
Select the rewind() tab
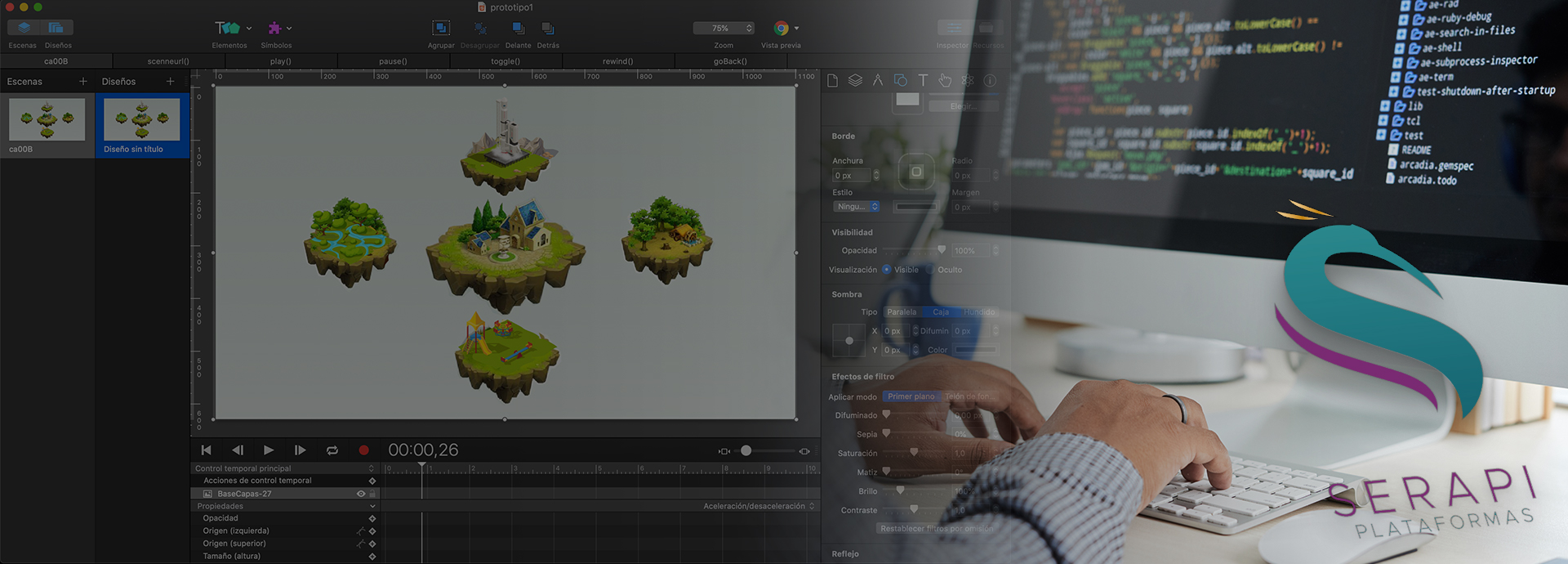pos(618,61)
